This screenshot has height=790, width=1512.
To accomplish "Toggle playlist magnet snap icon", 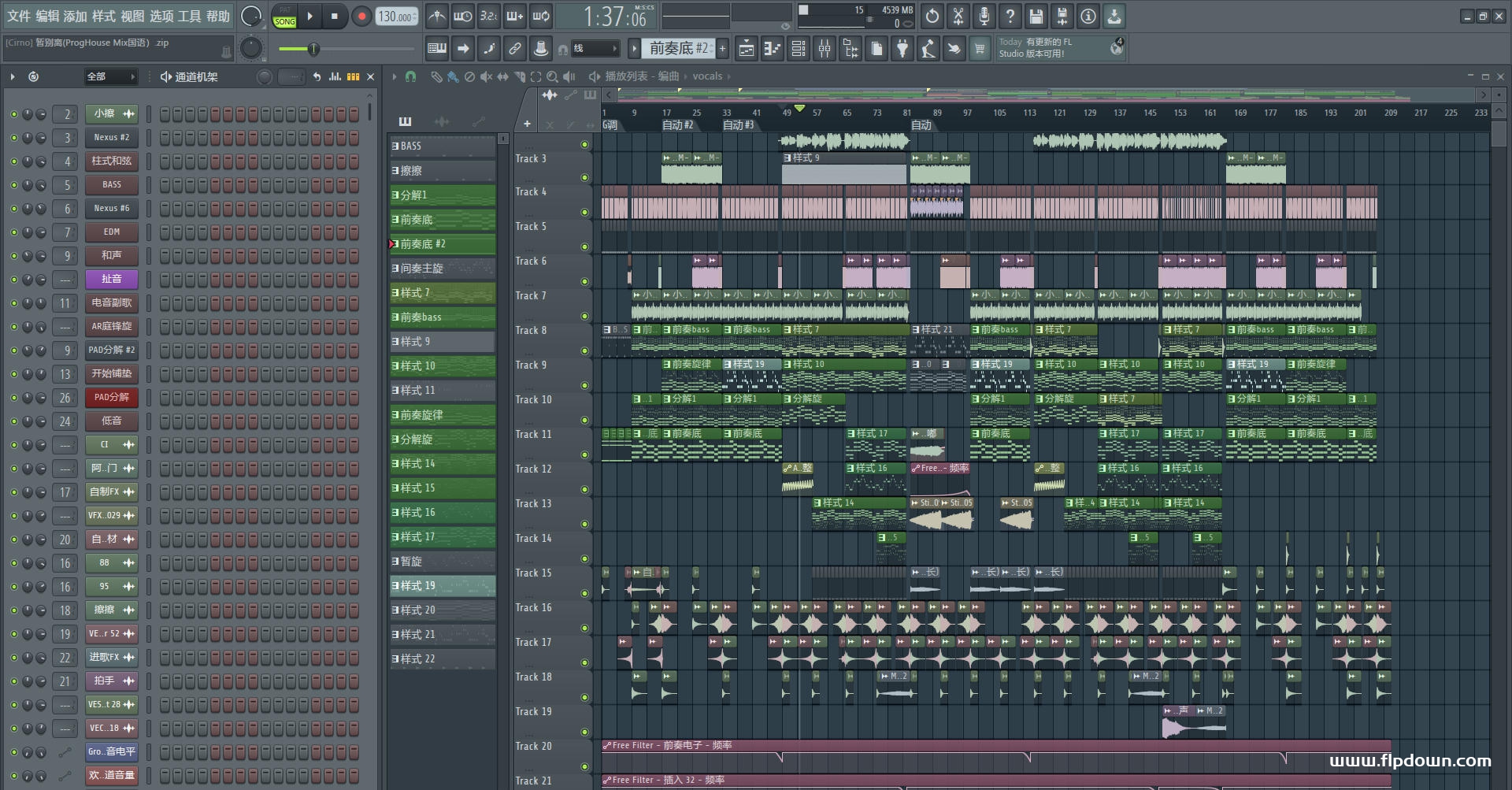I will 410,76.
